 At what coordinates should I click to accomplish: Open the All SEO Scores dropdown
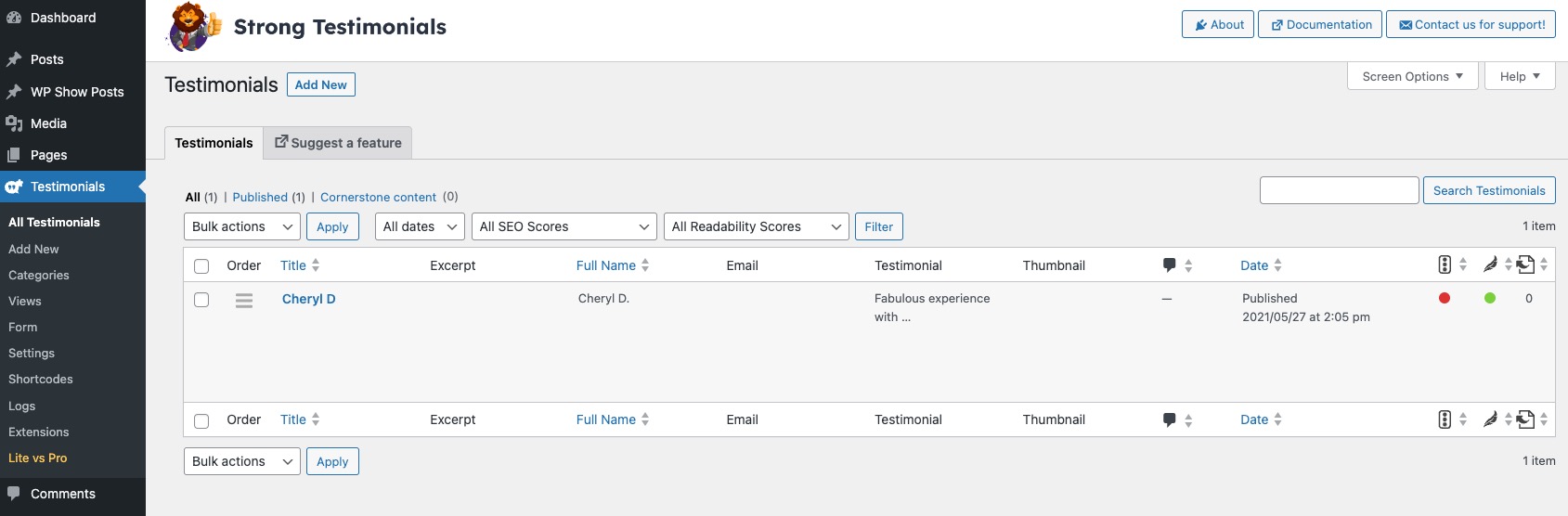pos(564,226)
